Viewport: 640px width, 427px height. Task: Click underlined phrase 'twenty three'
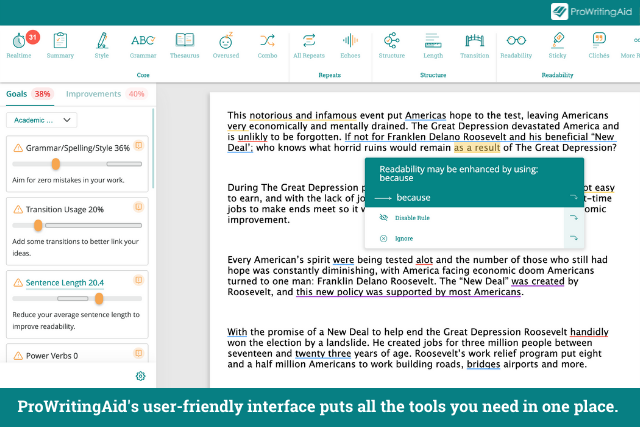[x=323, y=354]
